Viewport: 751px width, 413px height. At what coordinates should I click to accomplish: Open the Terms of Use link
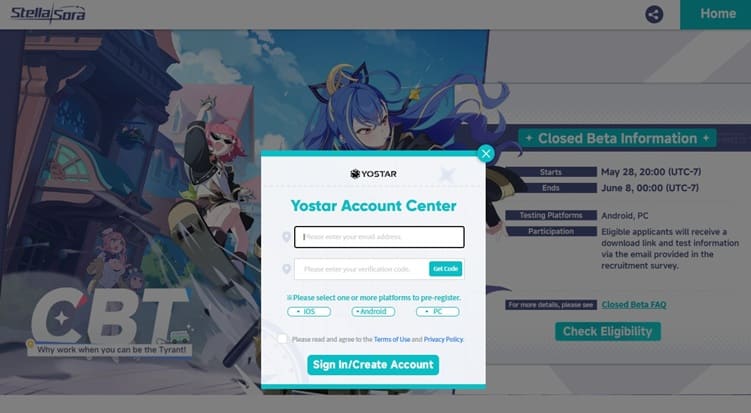392,339
